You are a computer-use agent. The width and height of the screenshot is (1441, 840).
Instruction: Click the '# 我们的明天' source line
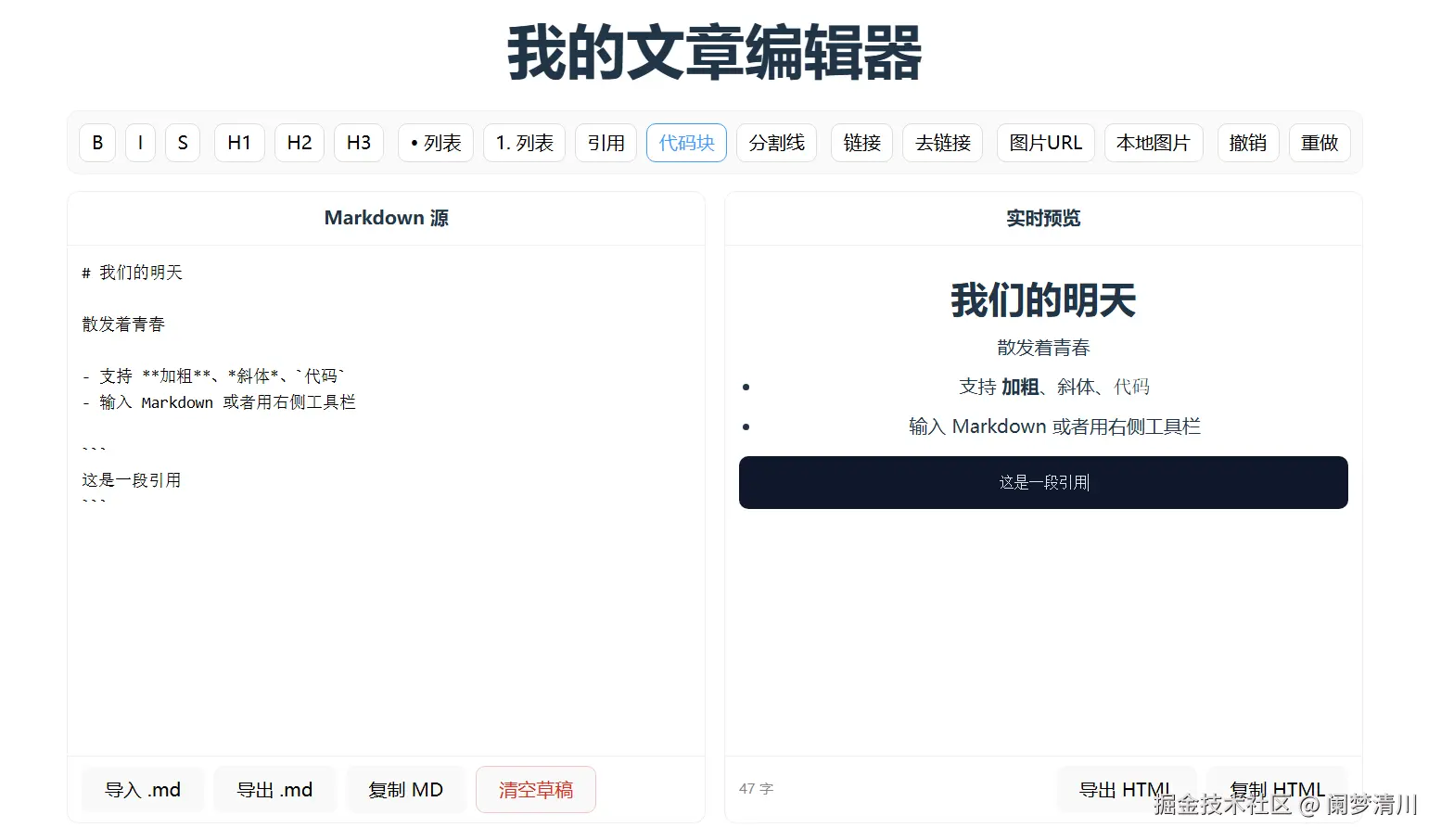tap(132, 273)
